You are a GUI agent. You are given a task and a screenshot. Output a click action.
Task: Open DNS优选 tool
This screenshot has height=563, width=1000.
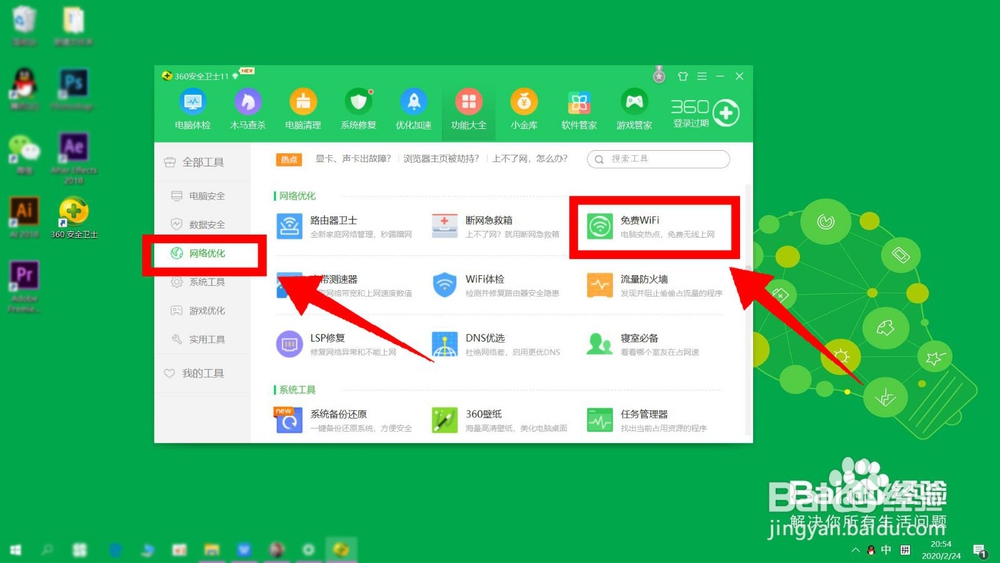click(x=496, y=344)
